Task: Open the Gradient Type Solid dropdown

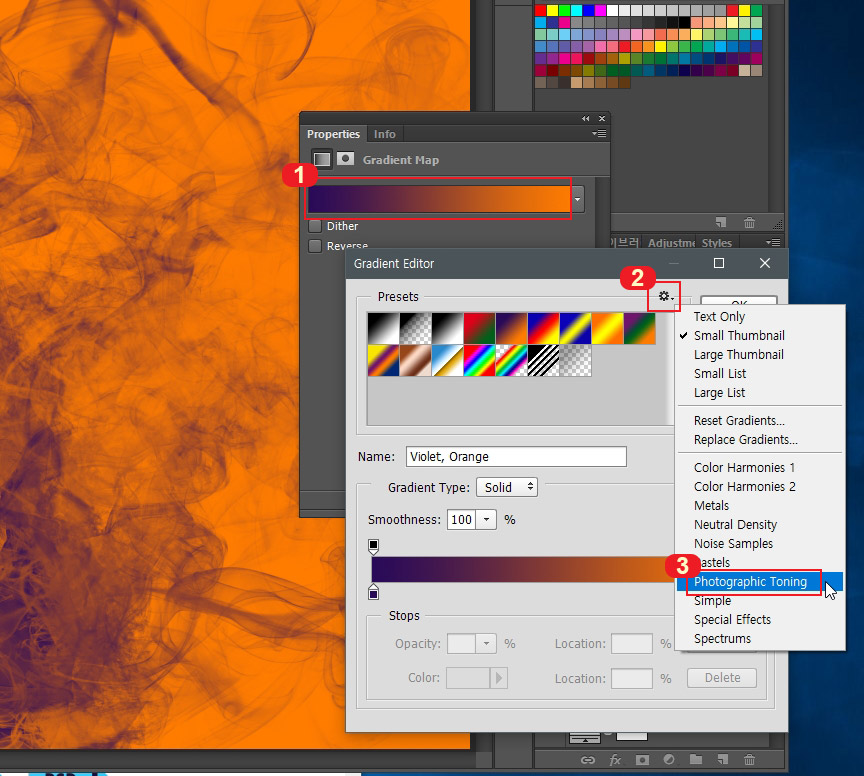Action: pos(507,487)
